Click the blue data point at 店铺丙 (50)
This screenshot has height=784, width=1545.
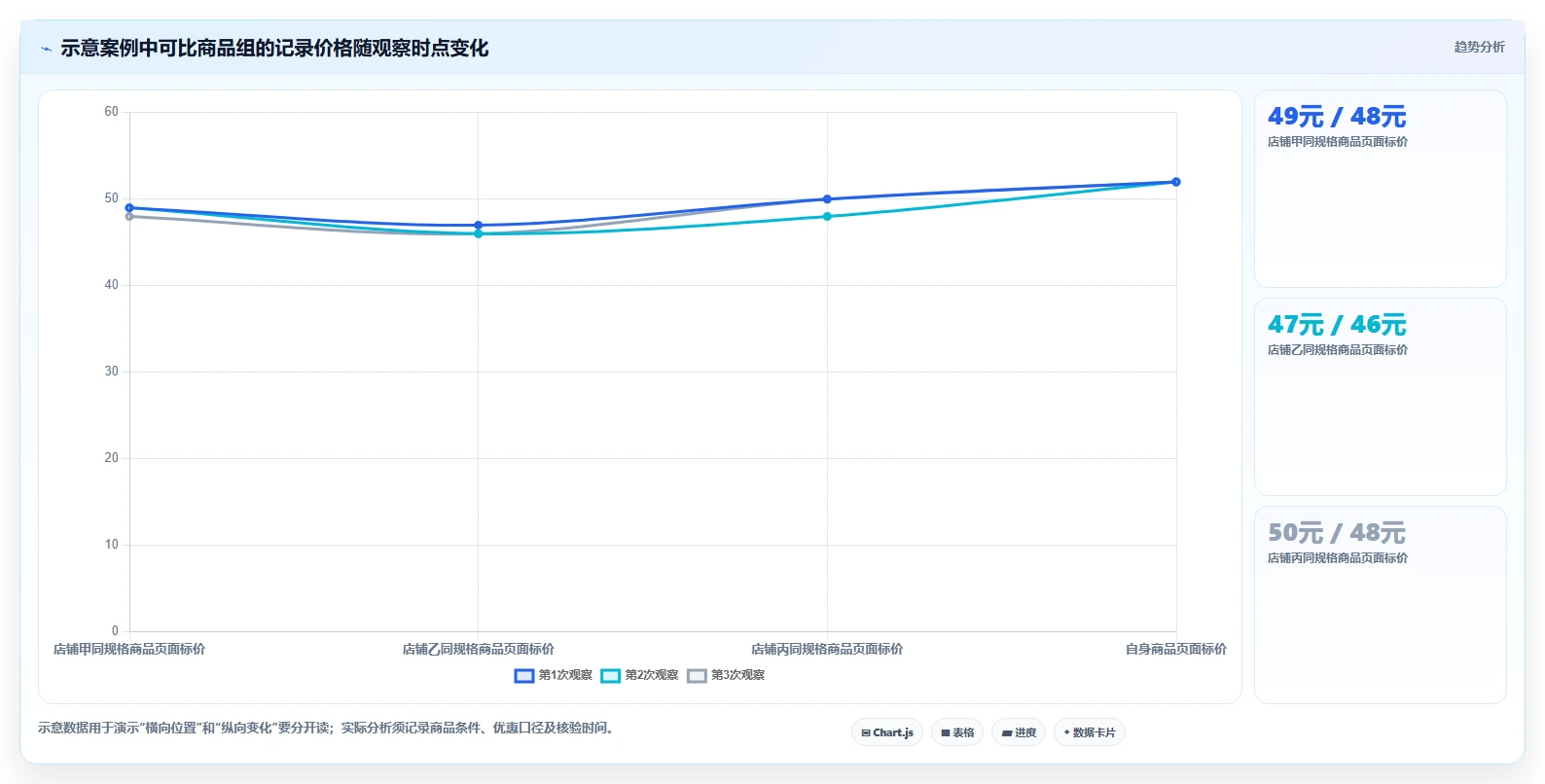click(827, 199)
